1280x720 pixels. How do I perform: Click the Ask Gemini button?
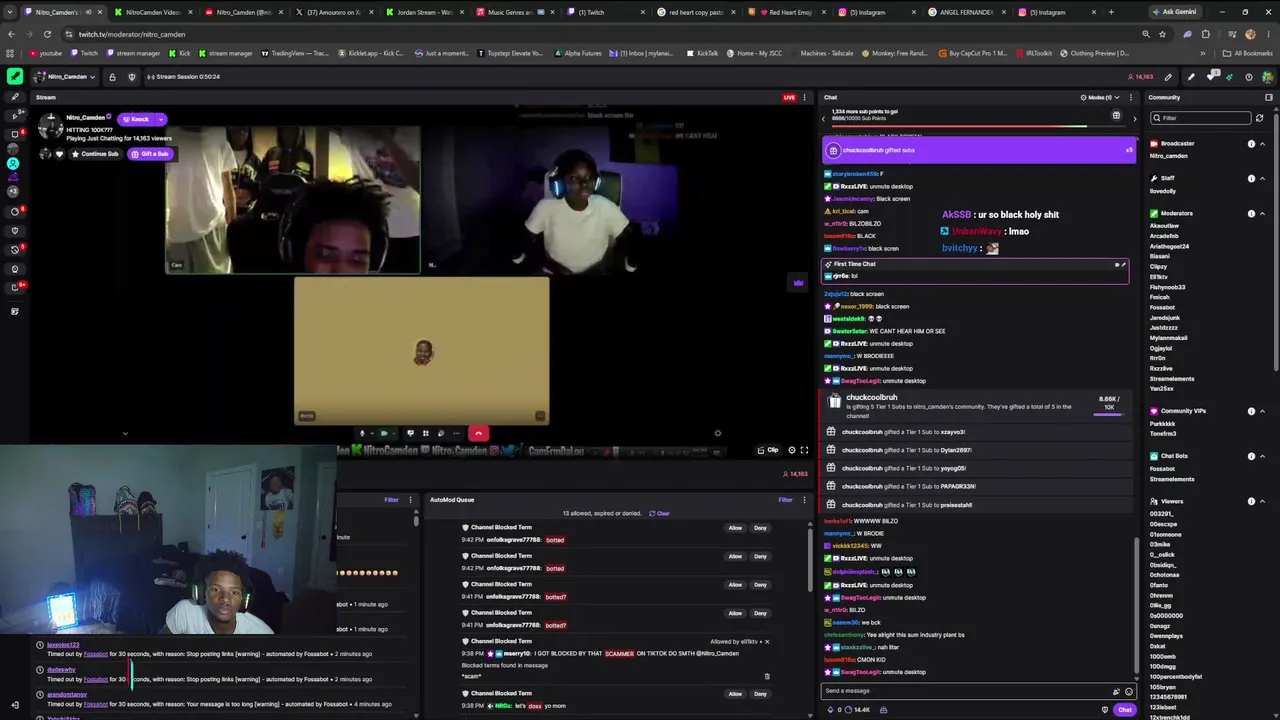tap(1175, 12)
